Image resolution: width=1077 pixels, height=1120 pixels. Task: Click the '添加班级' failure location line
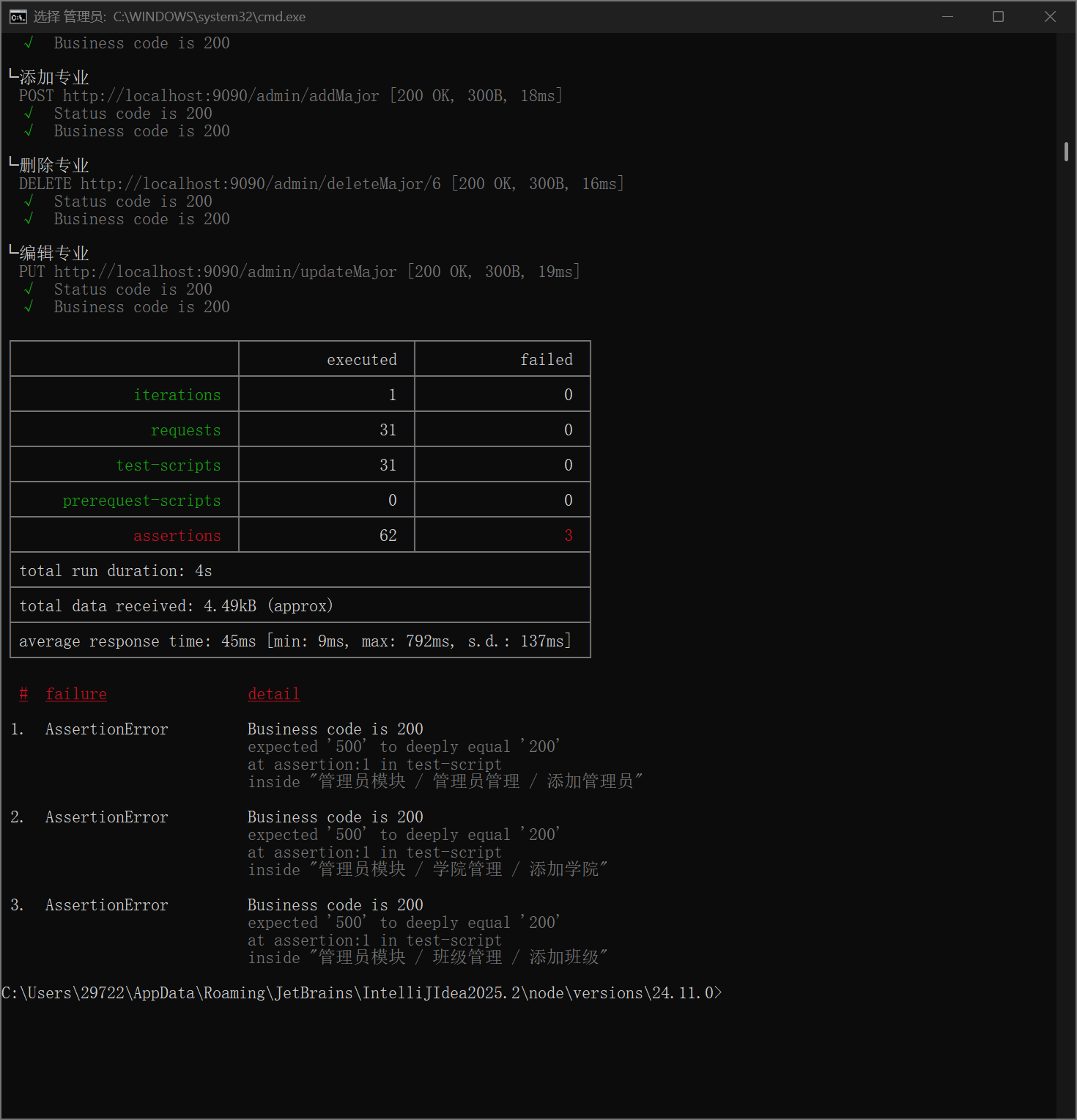[428, 957]
